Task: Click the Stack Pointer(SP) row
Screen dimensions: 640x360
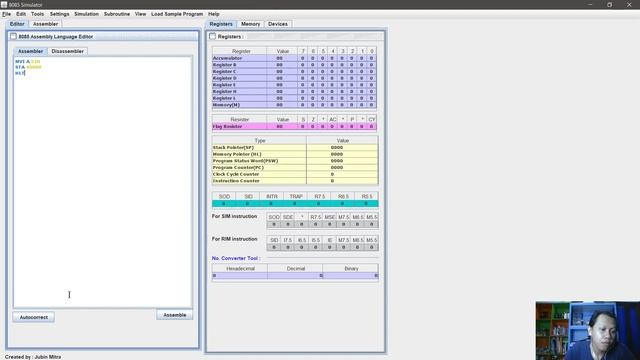Action: click(x=295, y=147)
